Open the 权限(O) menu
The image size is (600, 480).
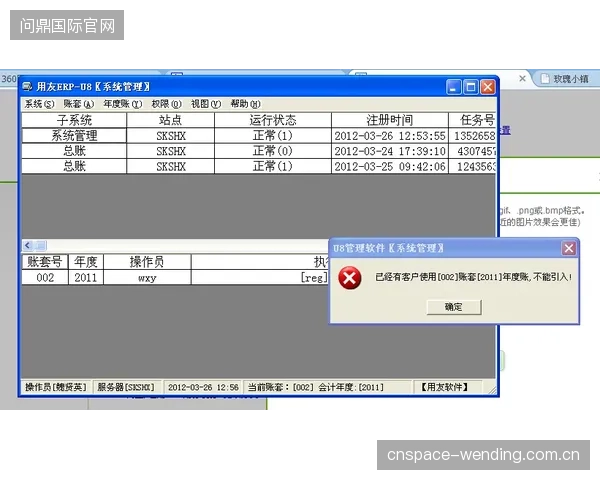166,104
